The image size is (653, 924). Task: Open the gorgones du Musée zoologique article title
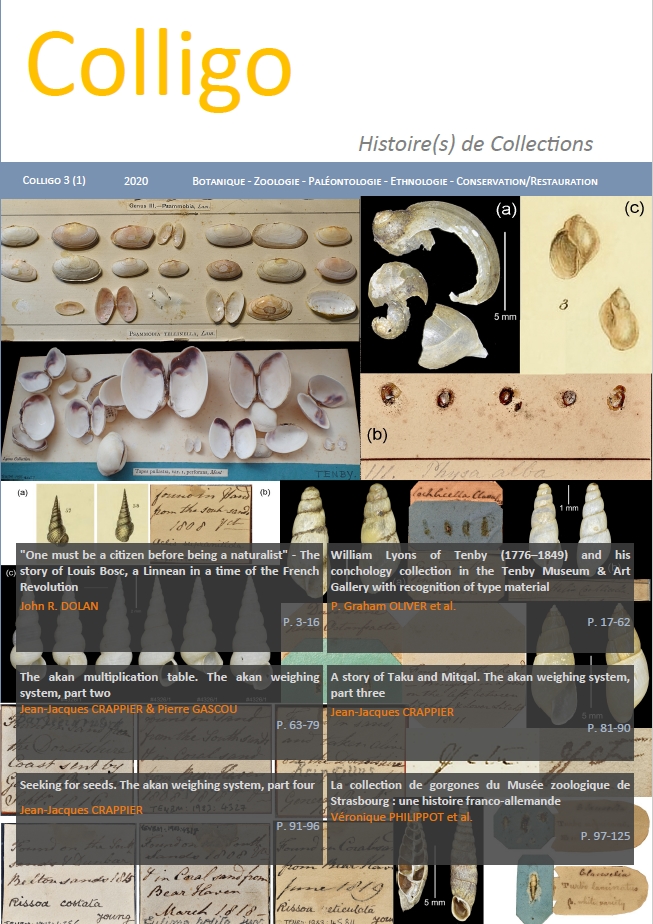[480, 793]
